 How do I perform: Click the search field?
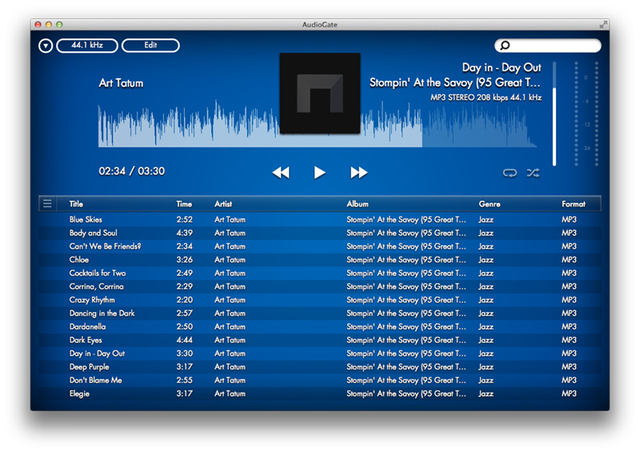tap(548, 45)
